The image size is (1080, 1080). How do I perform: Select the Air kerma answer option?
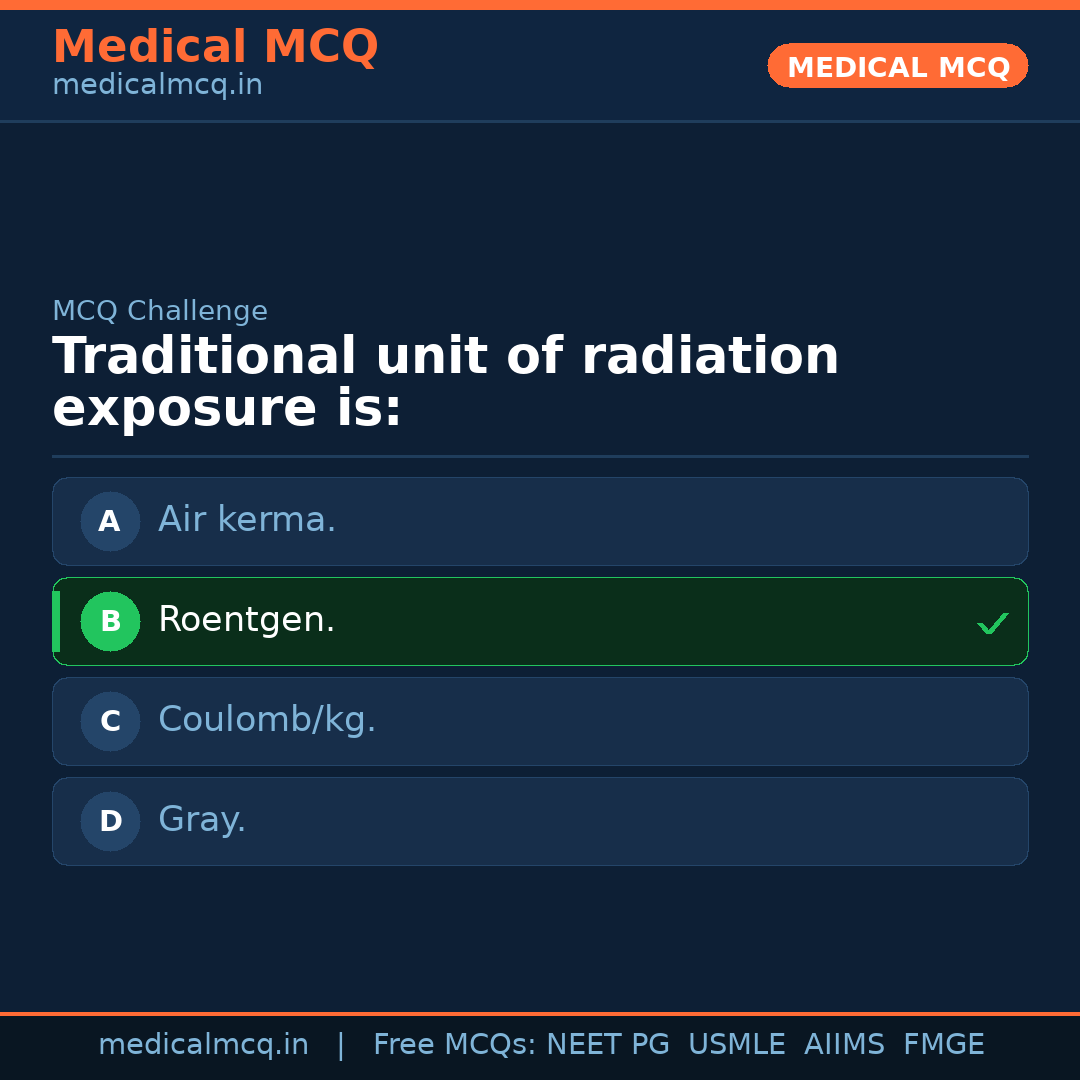540,521
